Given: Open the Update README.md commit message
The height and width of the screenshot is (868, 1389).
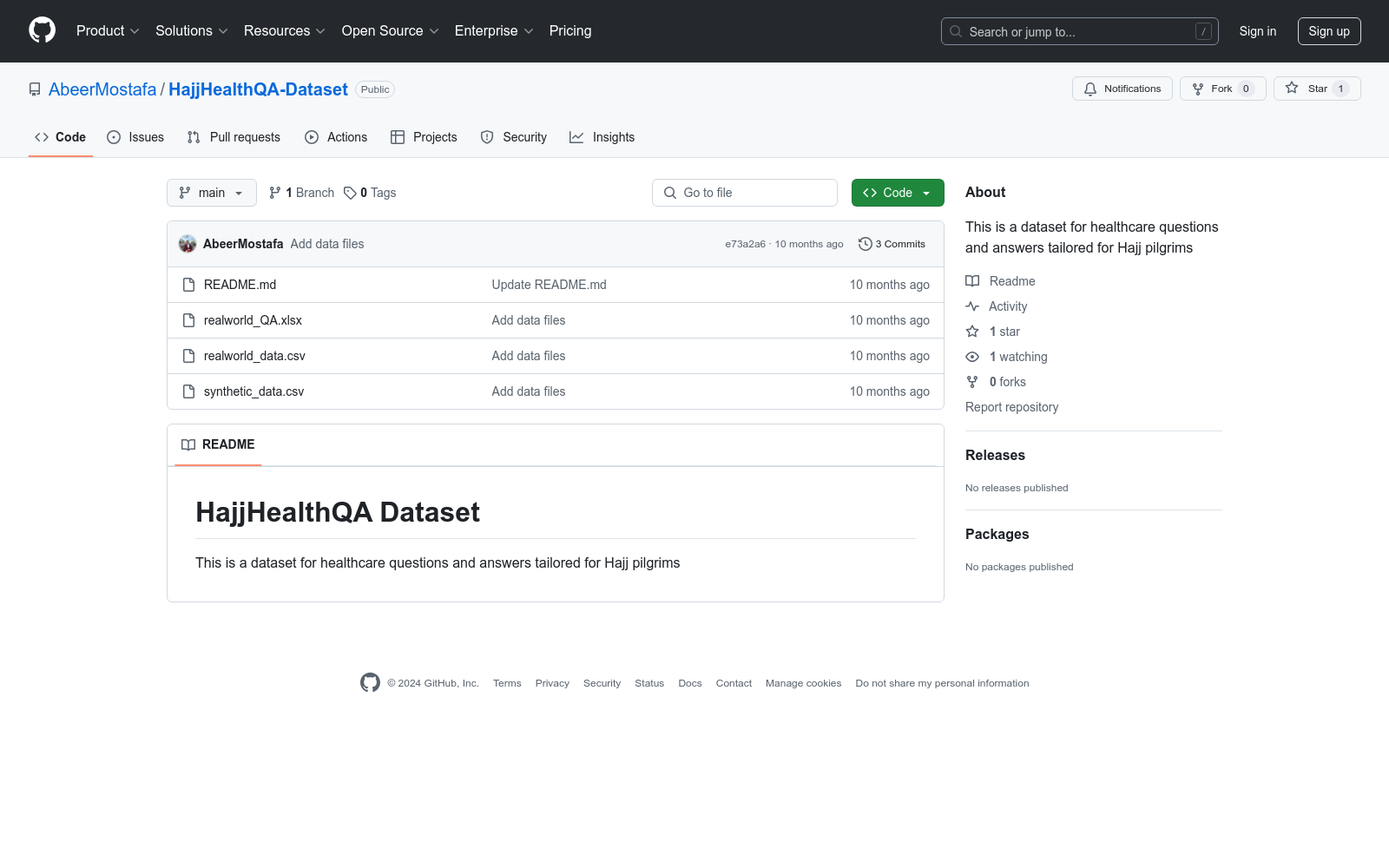Looking at the screenshot, I should click(x=549, y=285).
